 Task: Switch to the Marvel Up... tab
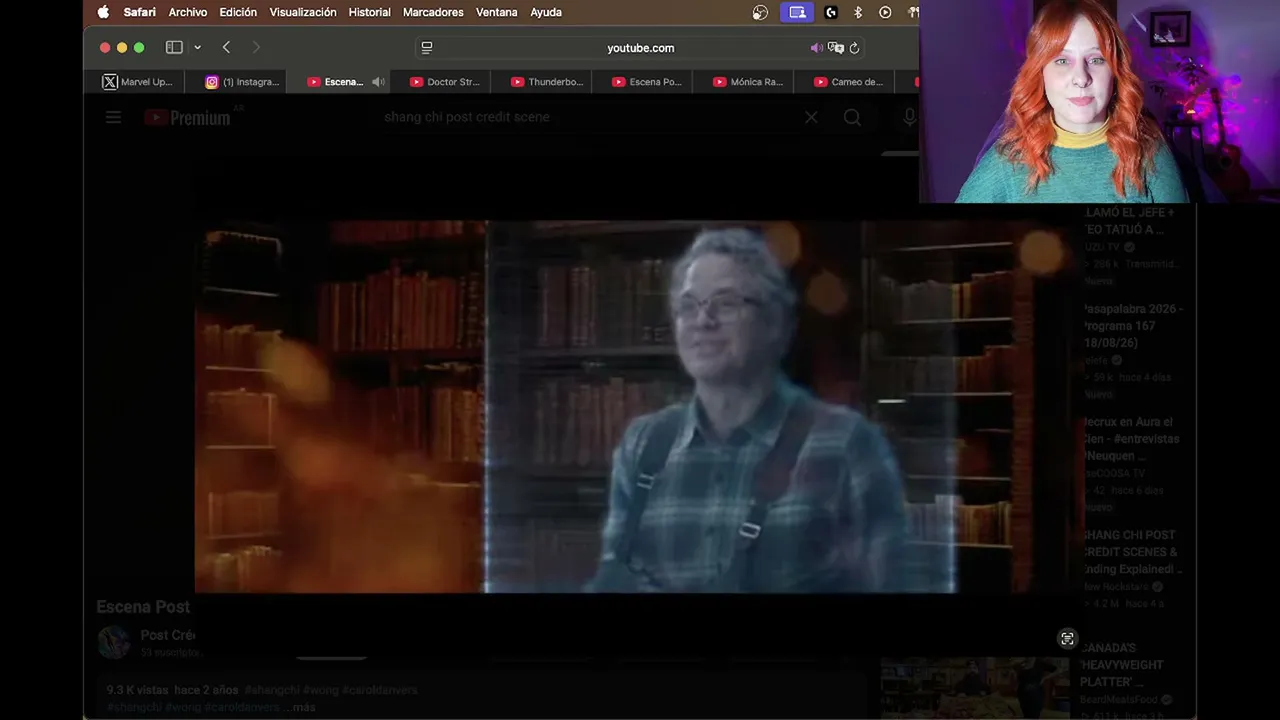pos(138,82)
